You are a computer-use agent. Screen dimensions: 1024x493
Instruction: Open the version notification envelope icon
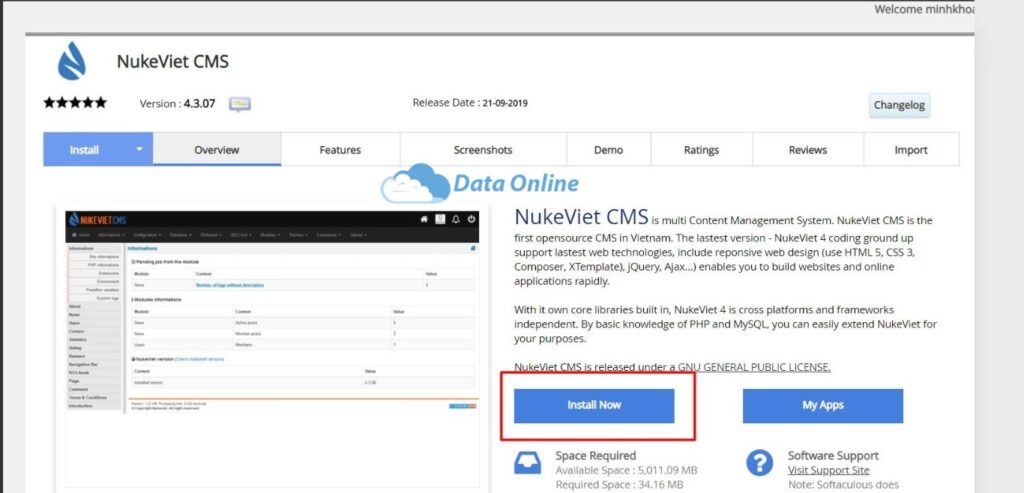tap(240, 104)
